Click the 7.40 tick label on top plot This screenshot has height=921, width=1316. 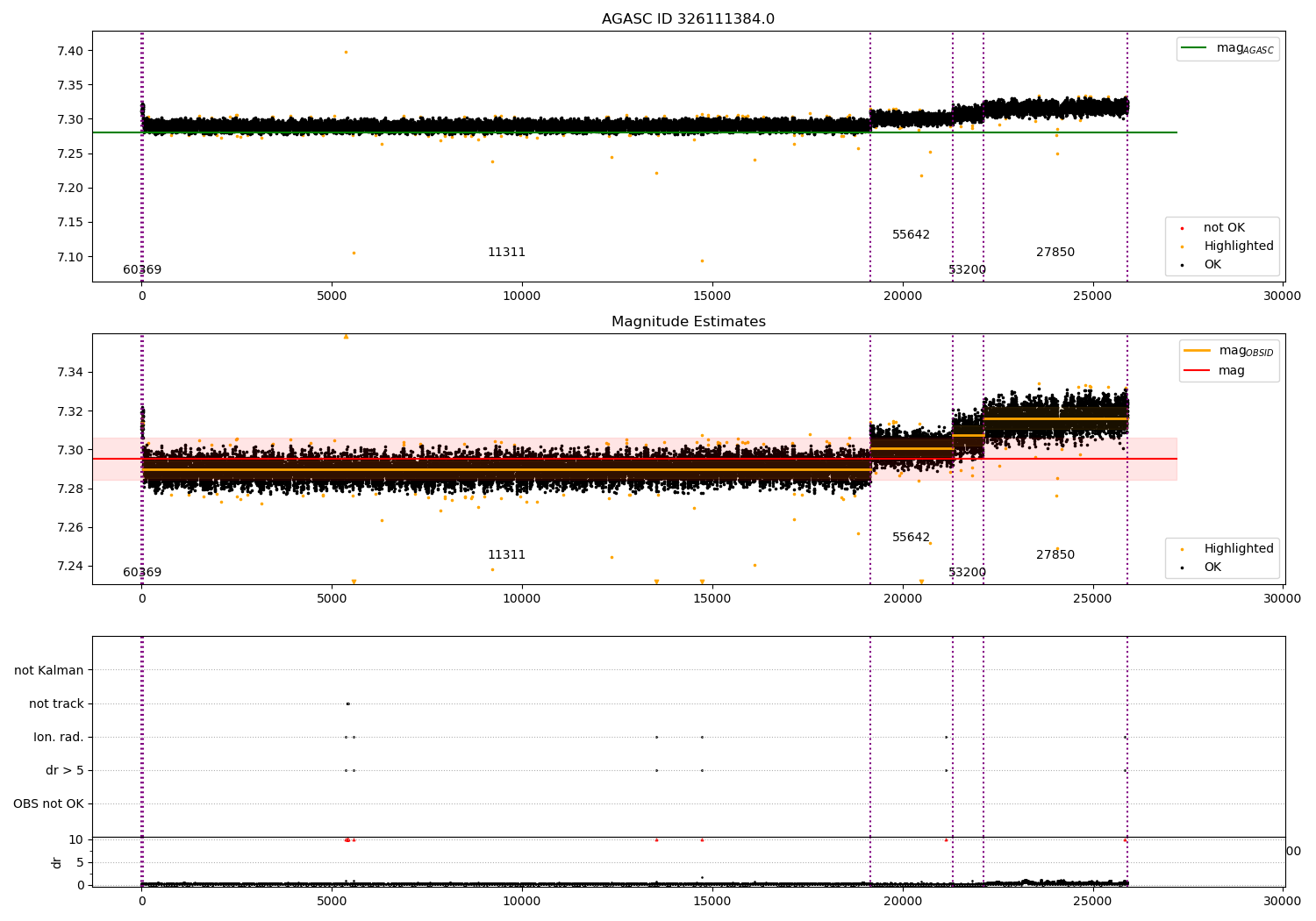69,51
